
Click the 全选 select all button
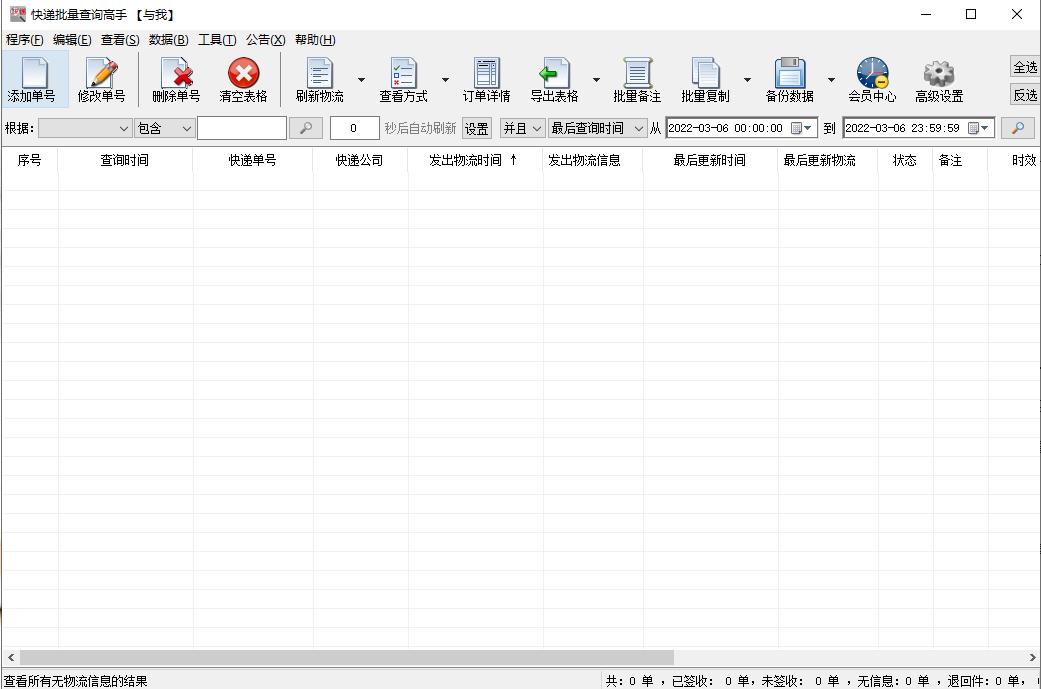coord(1025,67)
